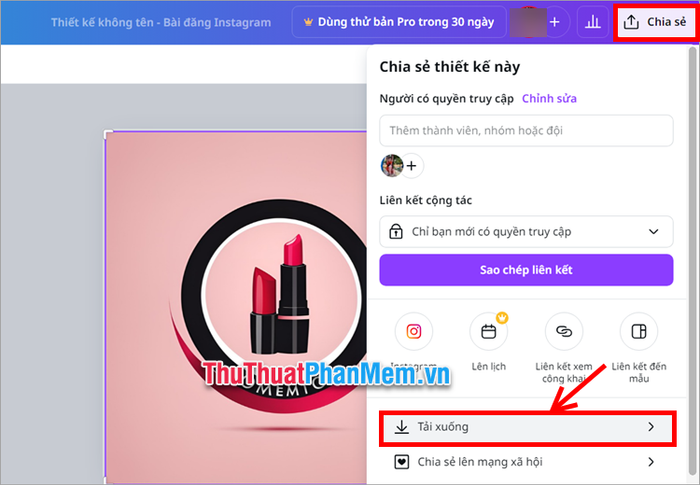Click the Người có quyền truy cập label

click(x=446, y=99)
